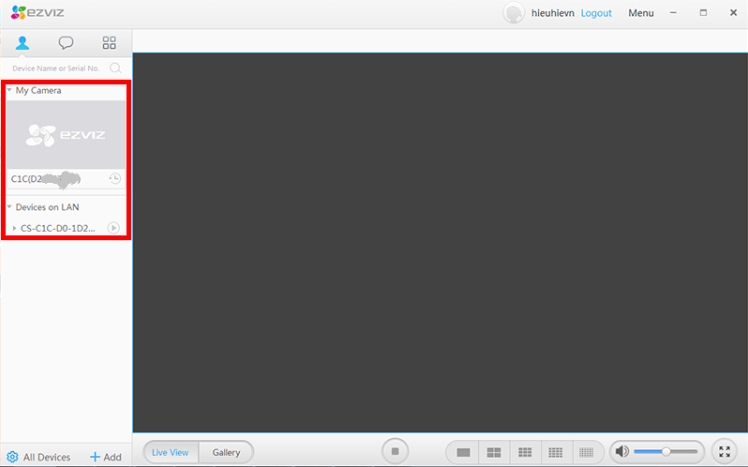Click the search magnifier icon
Screen dimensions: 748x467
pyautogui.click(x=116, y=68)
